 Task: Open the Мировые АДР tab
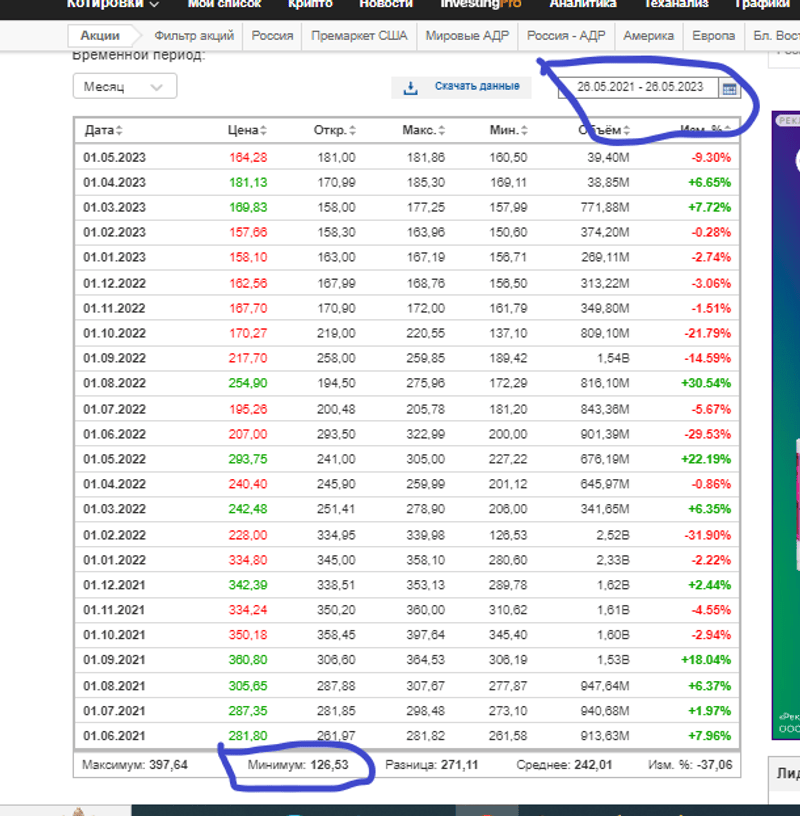click(x=467, y=36)
